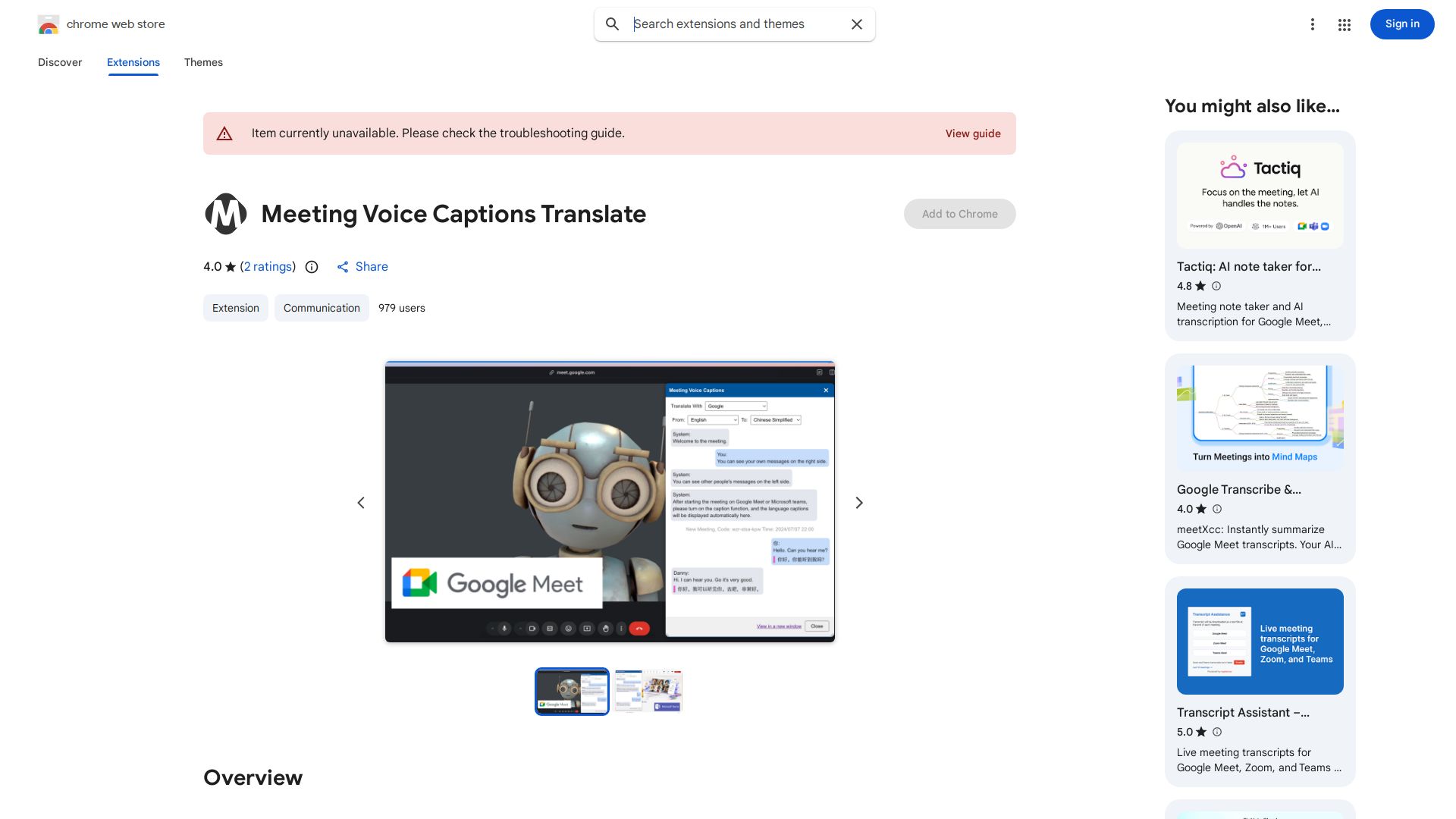Image resolution: width=1456 pixels, height=819 pixels.
Task: Show the previous screenshot with the left arrow
Action: click(361, 502)
